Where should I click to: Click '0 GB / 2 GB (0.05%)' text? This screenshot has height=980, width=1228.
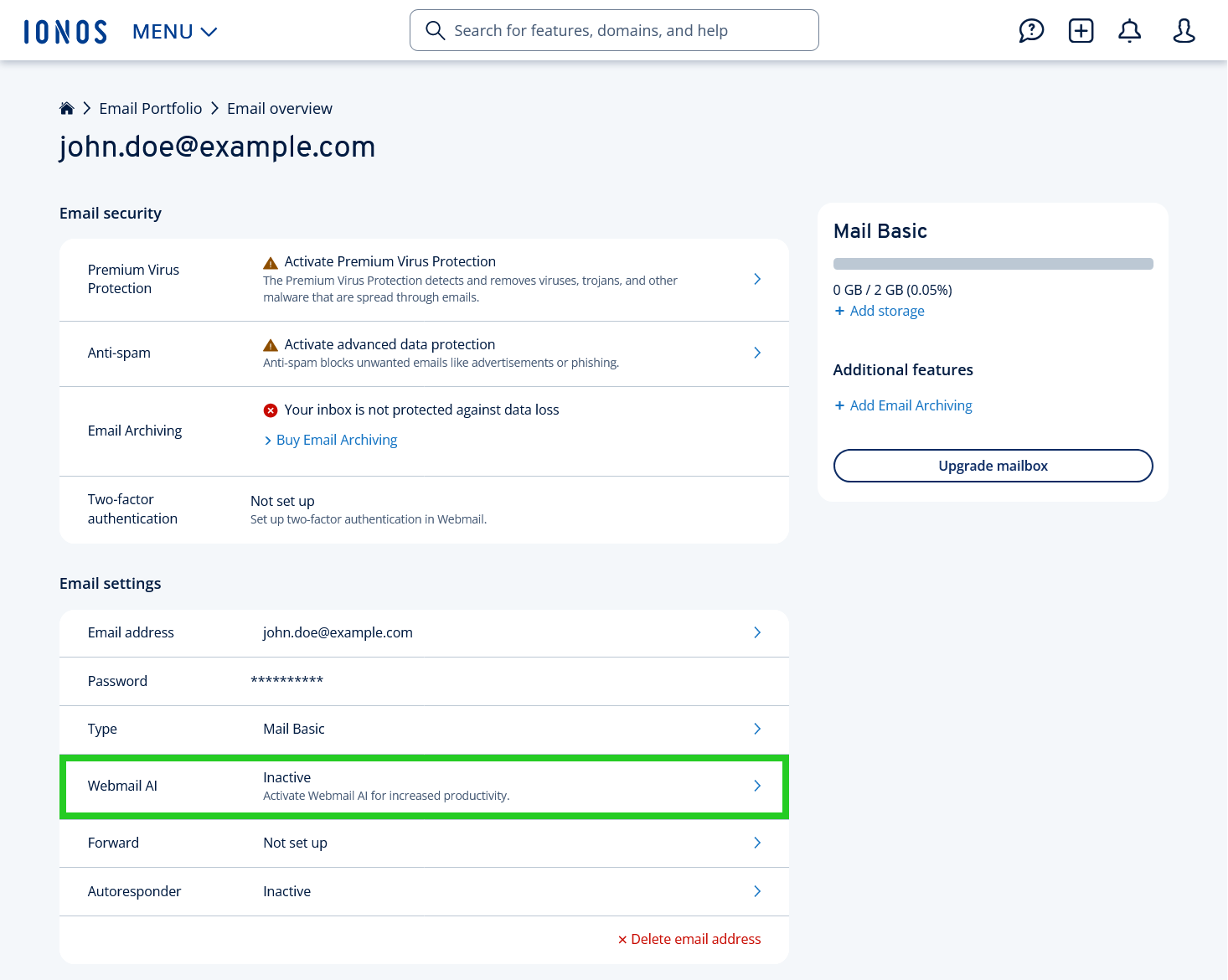coord(893,290)
